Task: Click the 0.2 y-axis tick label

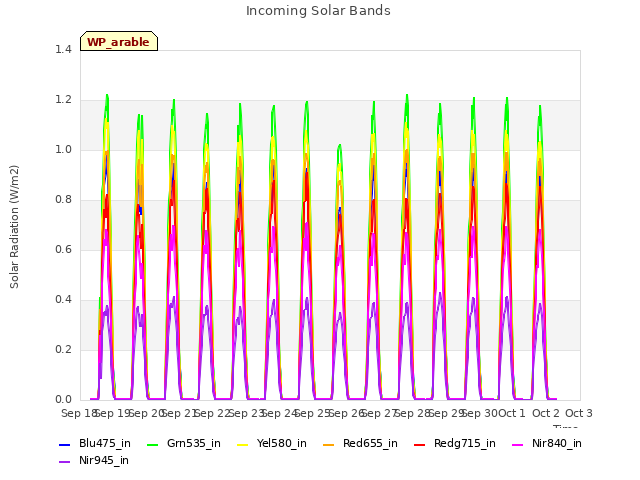Action: tap(63, 349)
